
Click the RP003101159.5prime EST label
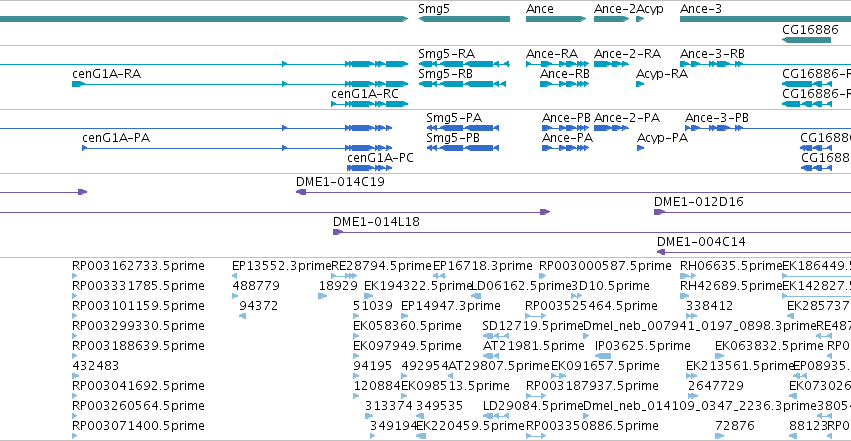pyautogui.click(x=138, y=306)
